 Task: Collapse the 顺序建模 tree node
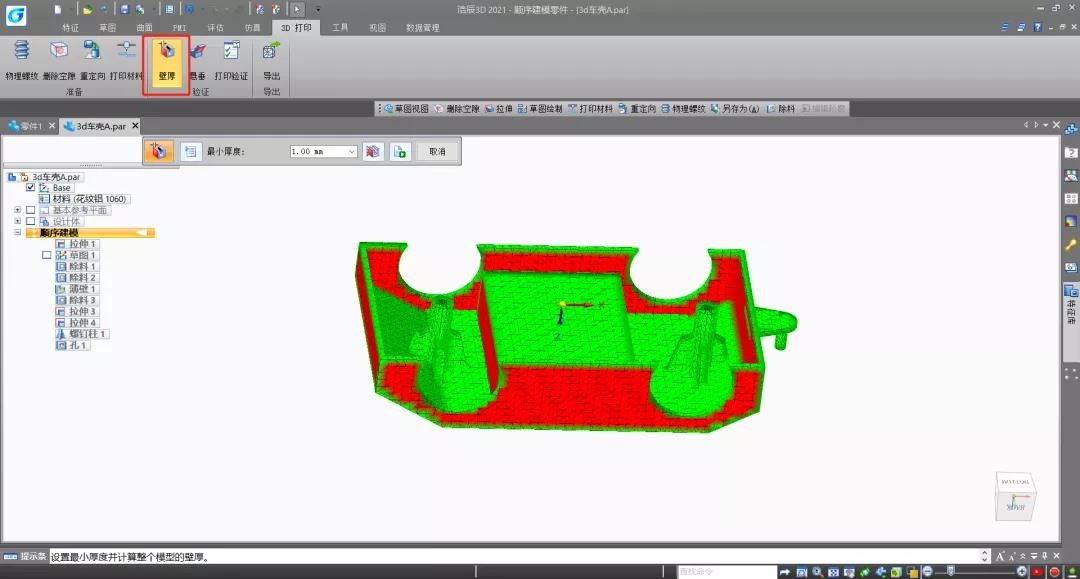pos(17,233)
